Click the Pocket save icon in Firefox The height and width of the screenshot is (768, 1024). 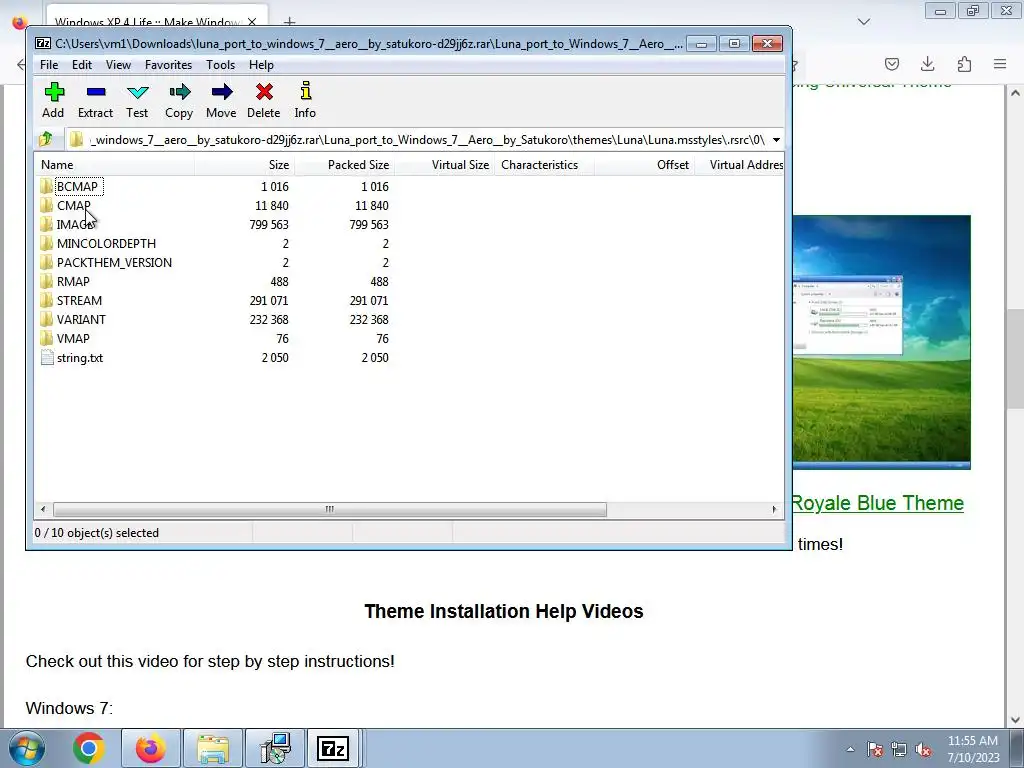(891, 64)
